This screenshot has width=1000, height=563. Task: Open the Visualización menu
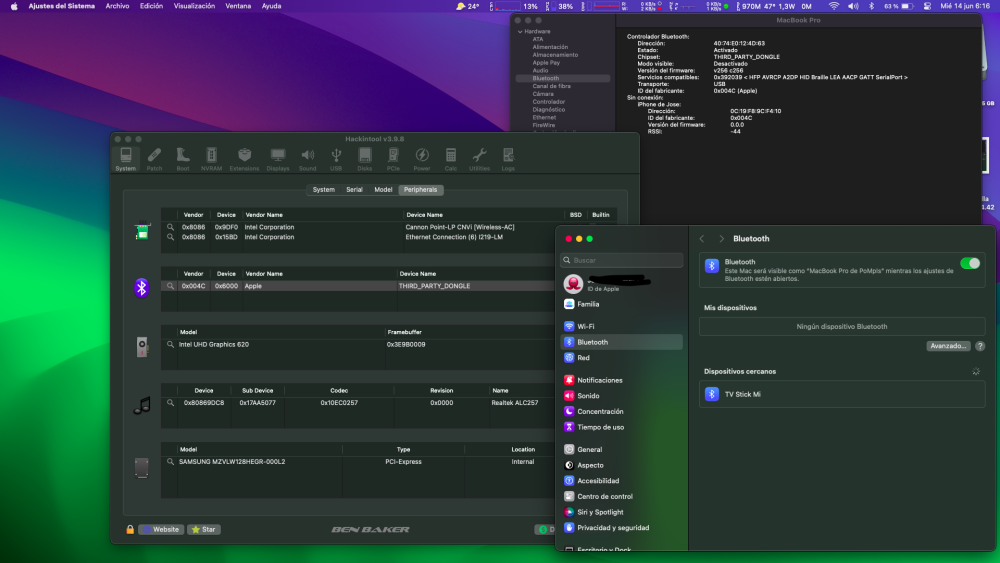point(194,6)
